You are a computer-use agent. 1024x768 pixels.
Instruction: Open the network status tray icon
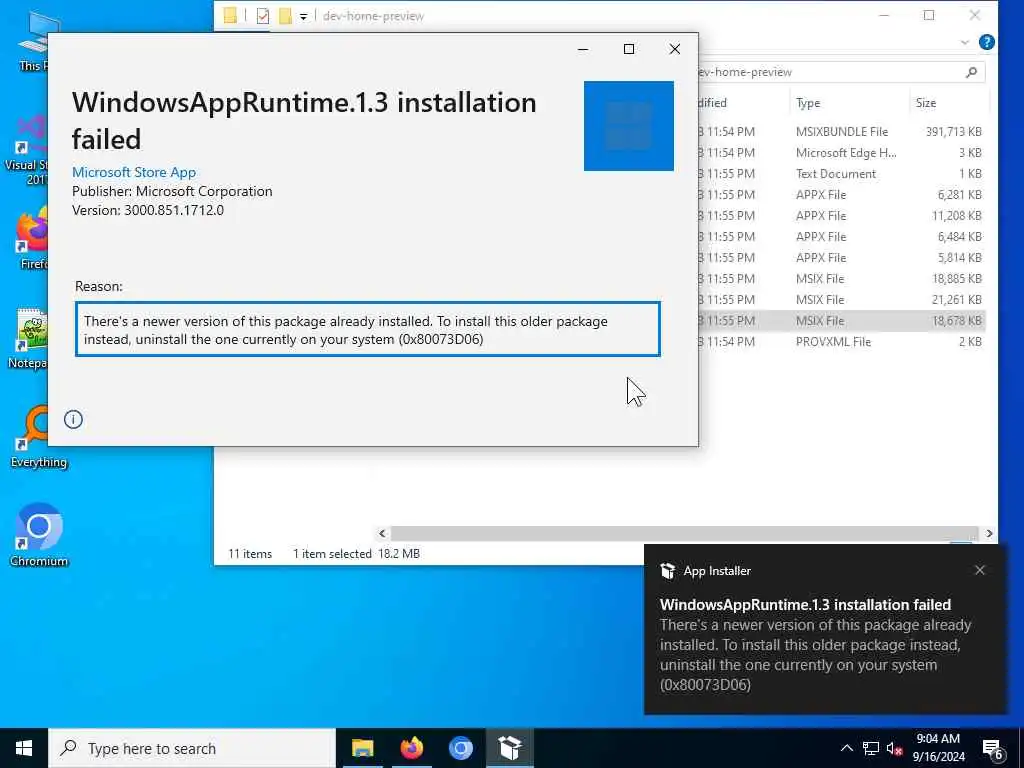[x=871, y=748]
